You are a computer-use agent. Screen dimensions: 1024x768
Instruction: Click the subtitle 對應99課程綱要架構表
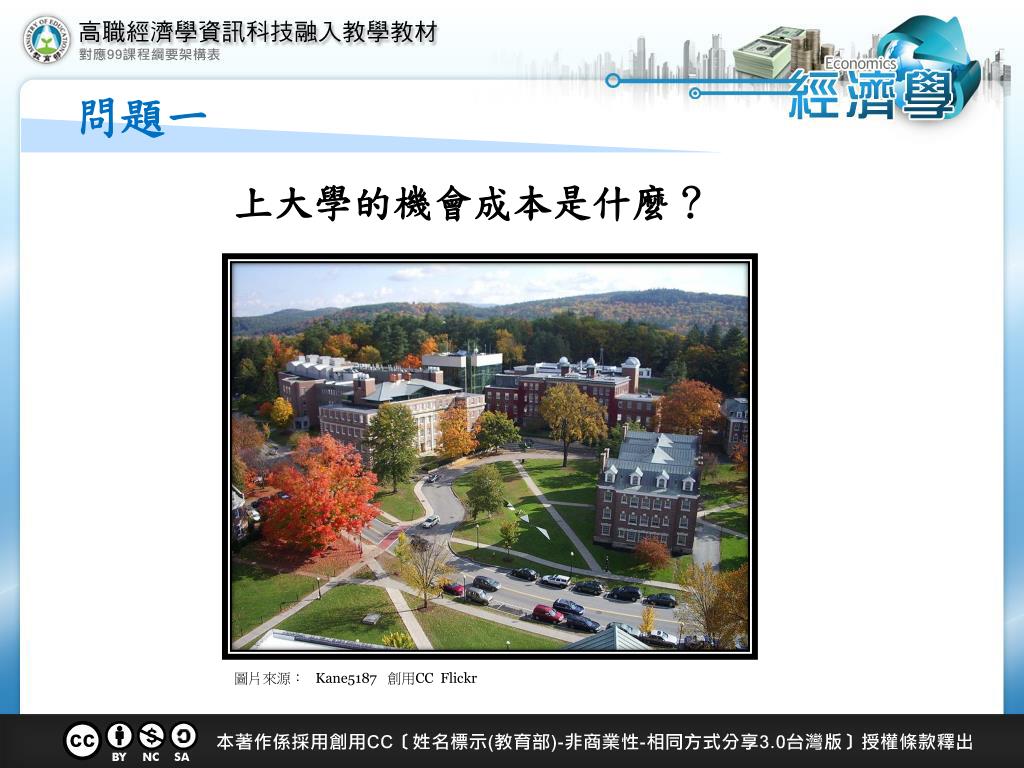point(150,55)
